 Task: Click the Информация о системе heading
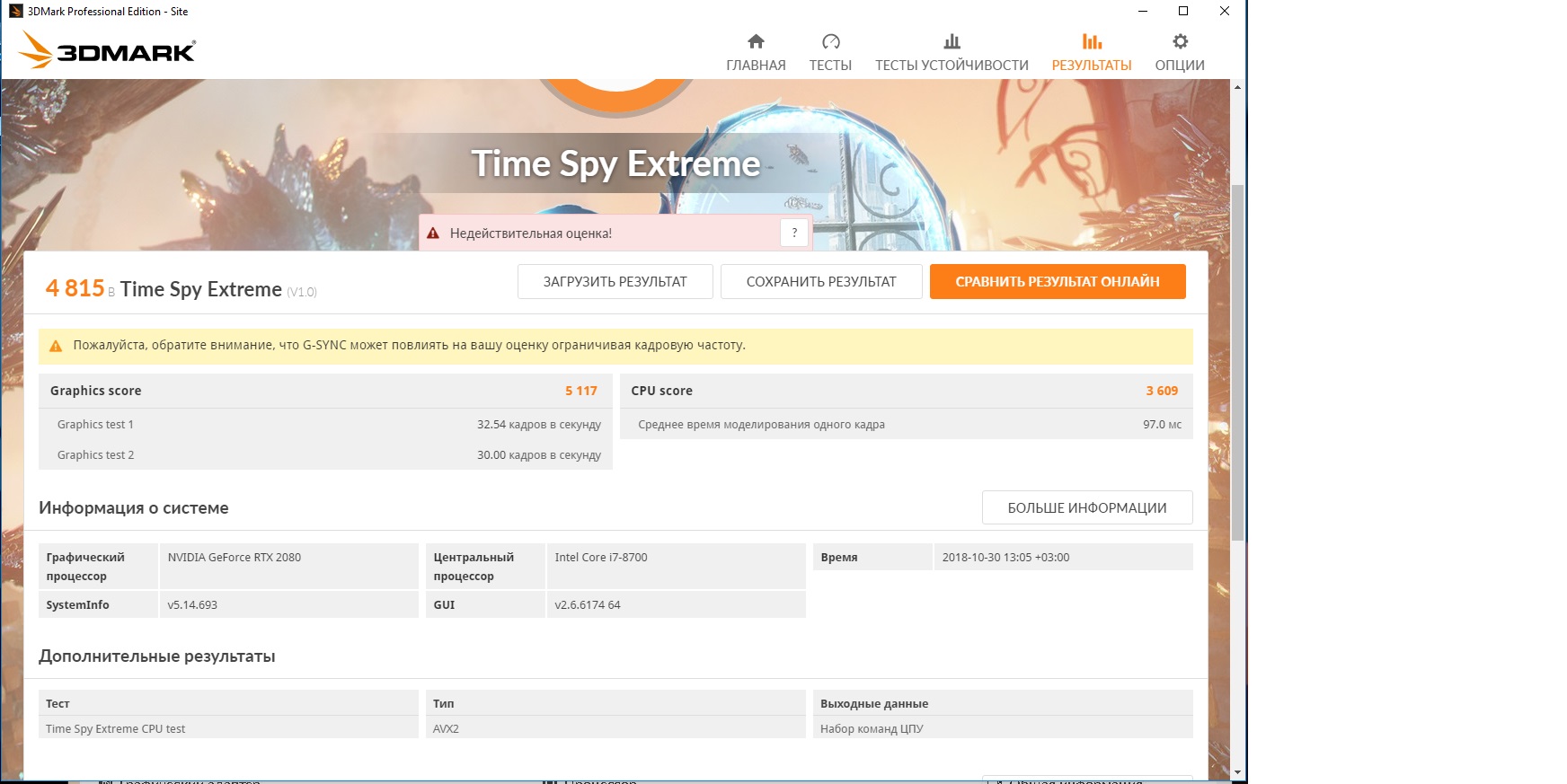(134, 508)
